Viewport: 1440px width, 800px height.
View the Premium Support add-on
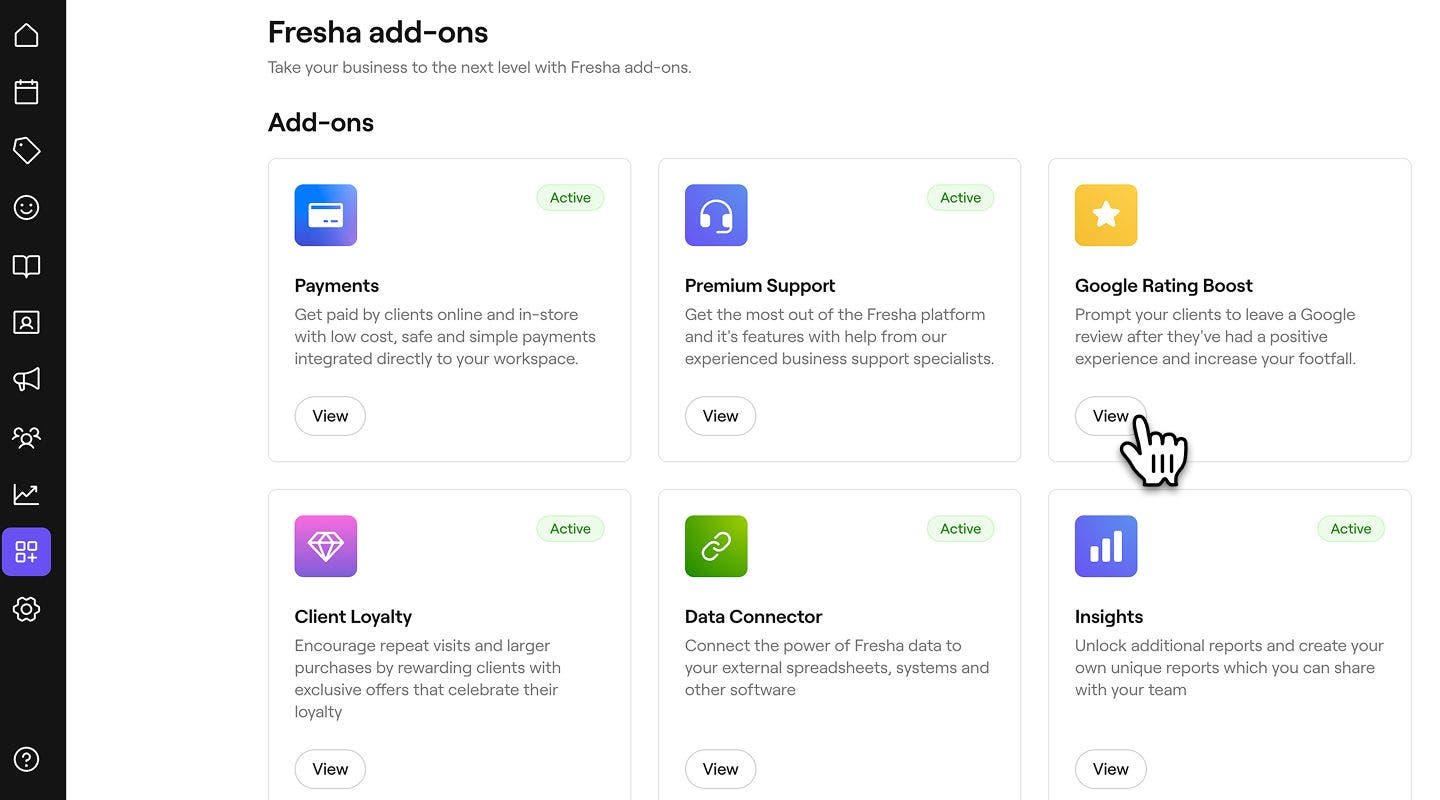pyautogui.click(x=720, y=416)
